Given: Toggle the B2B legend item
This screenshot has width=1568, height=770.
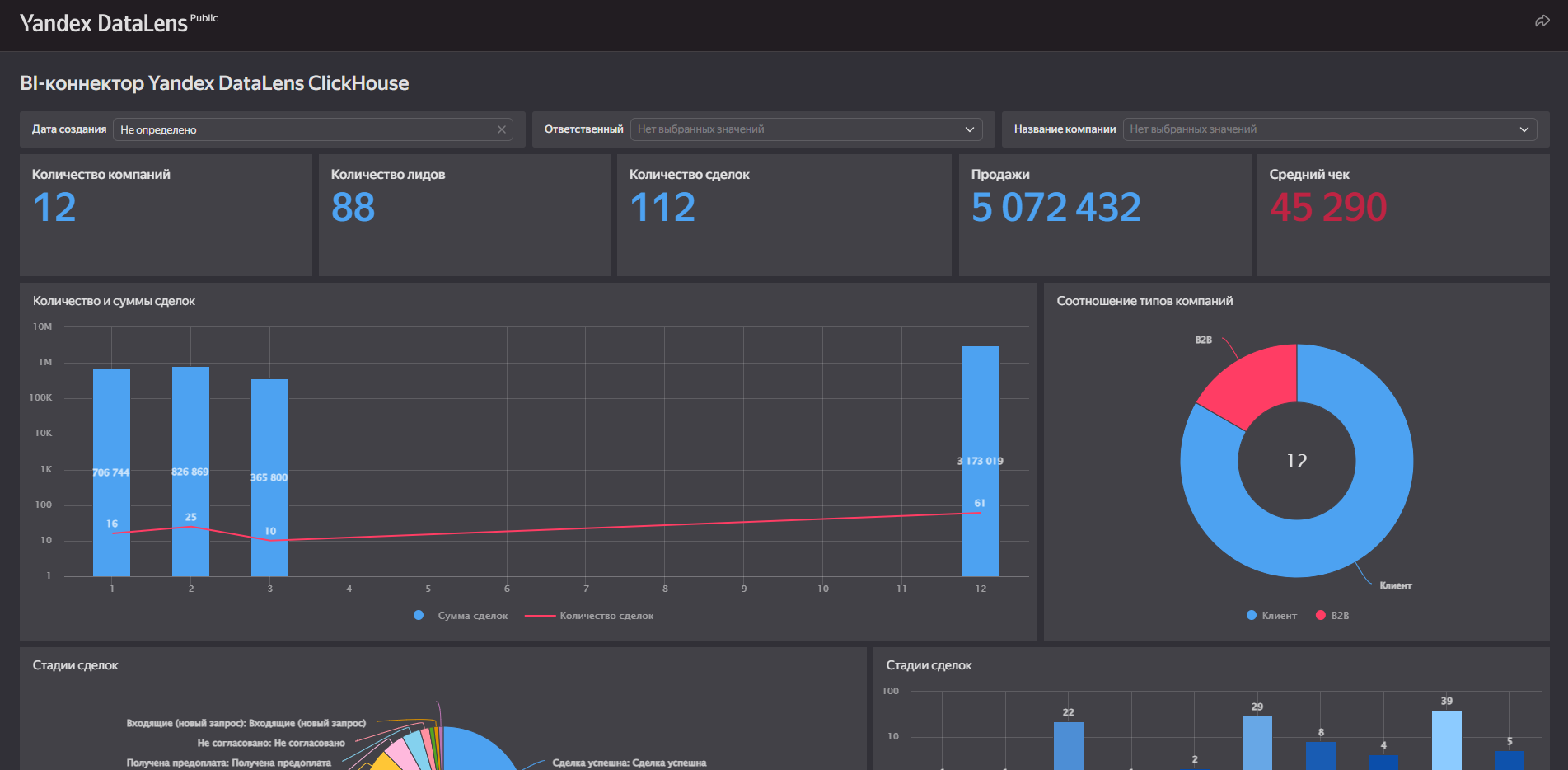Looking at the screenshot, I should click(x=1332, y=616).
